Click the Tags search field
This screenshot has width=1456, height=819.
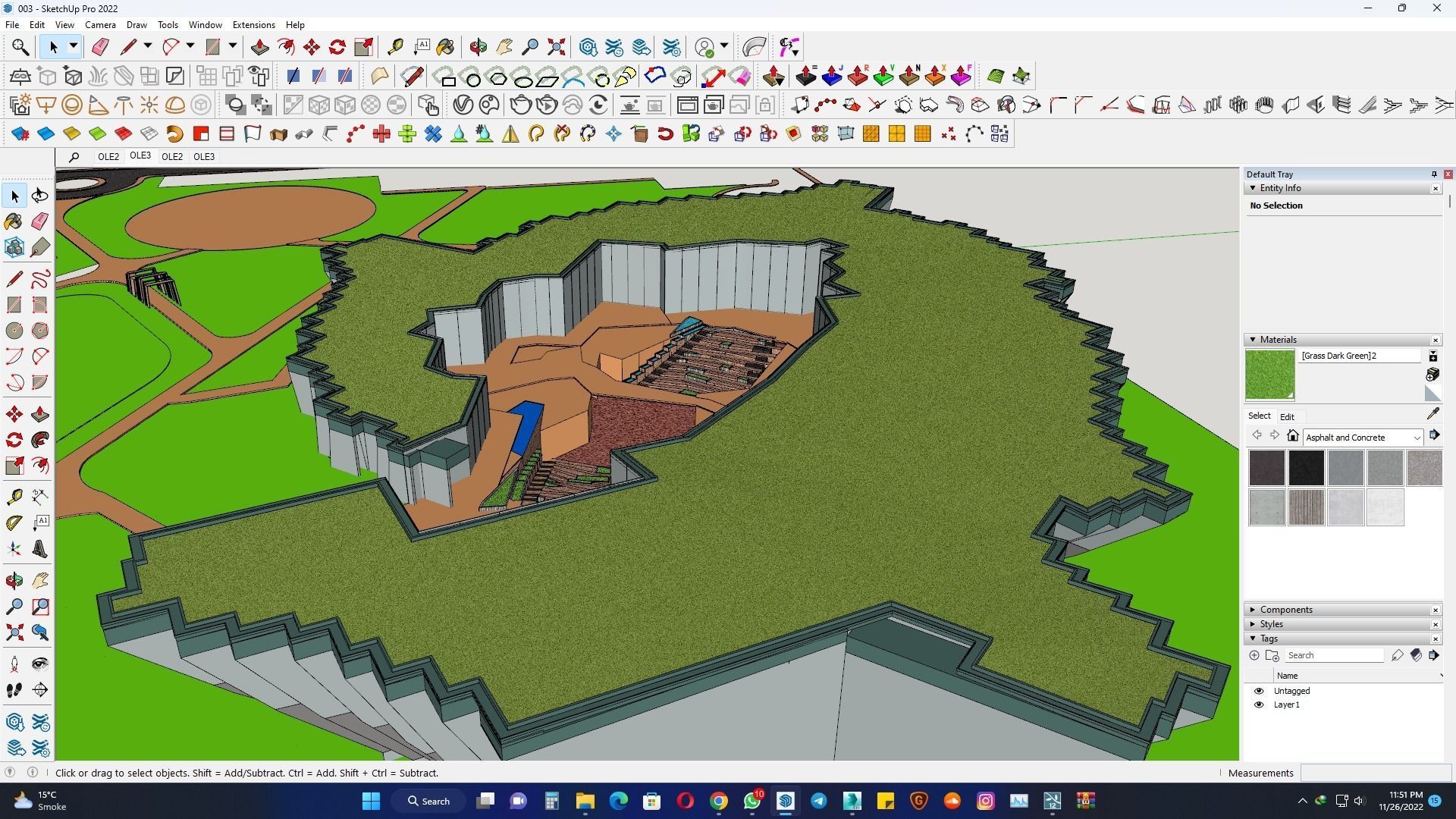1333,655
